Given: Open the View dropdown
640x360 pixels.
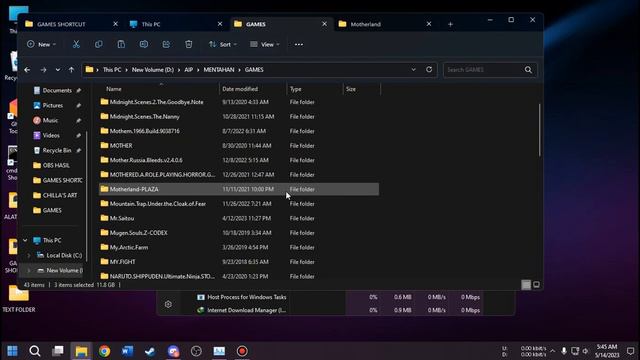Looking at the screenshot, I should pos(265,44).
